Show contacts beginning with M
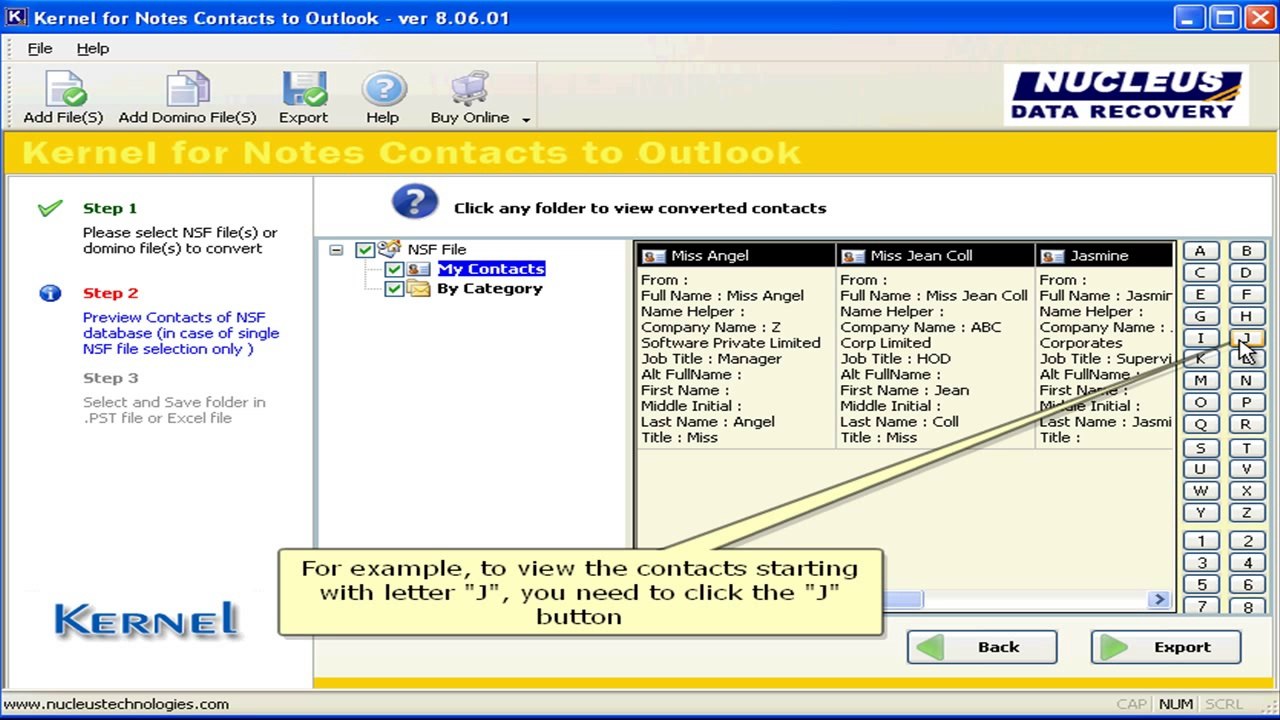This screenshot has width=1280, height=720. (1200, 381)
